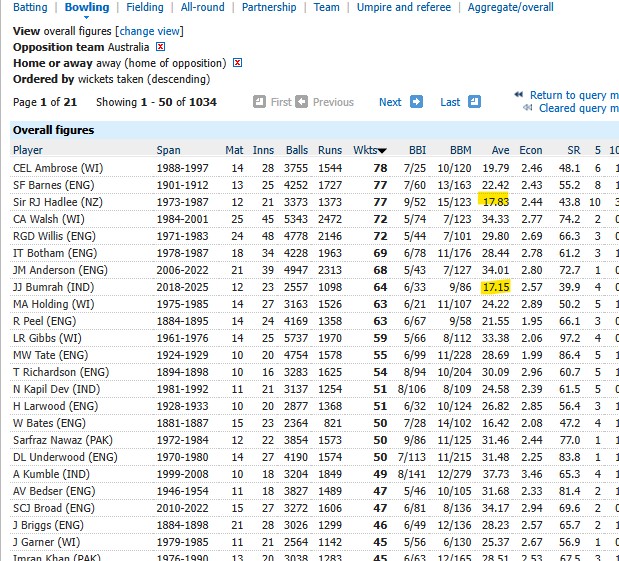Click the Last page icon
This screenshot has width=619, height=561.
point(474,102)
